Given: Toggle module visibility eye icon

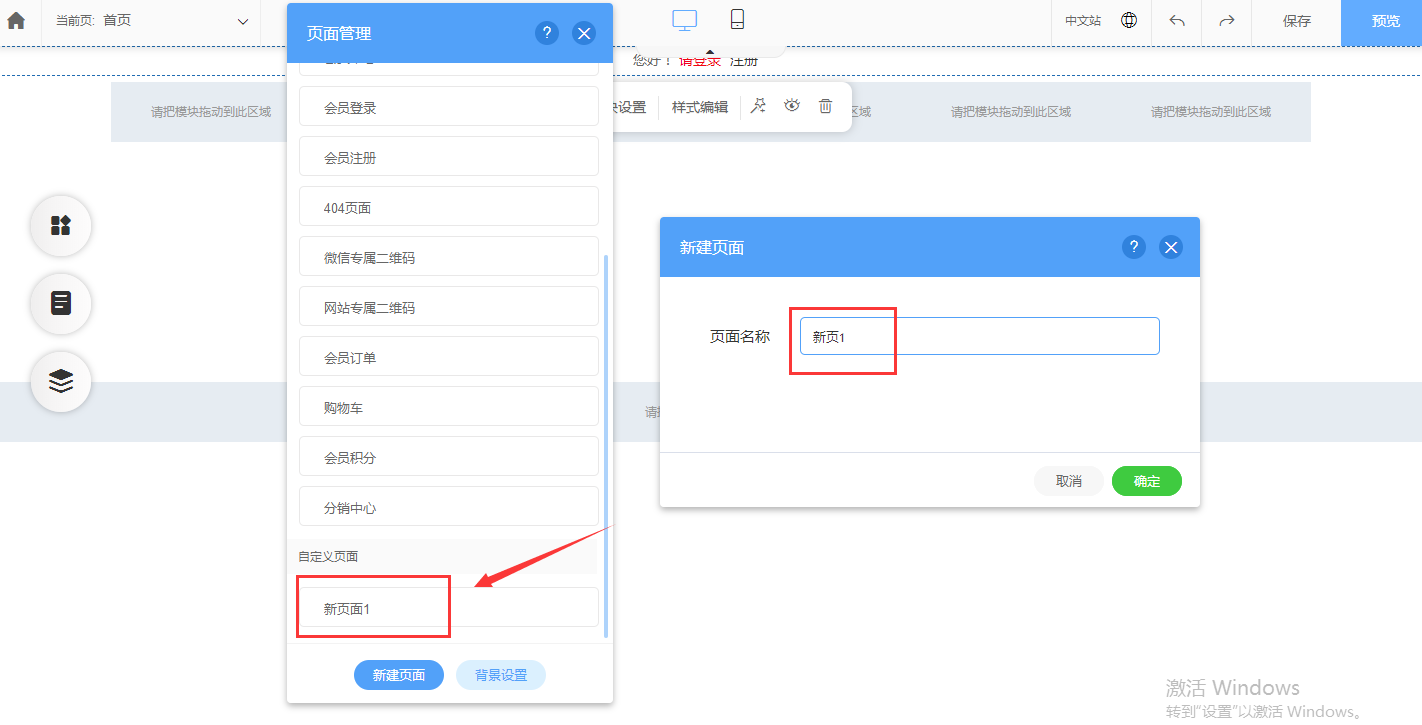Looking at the screenshot, I should pos(792,106).
